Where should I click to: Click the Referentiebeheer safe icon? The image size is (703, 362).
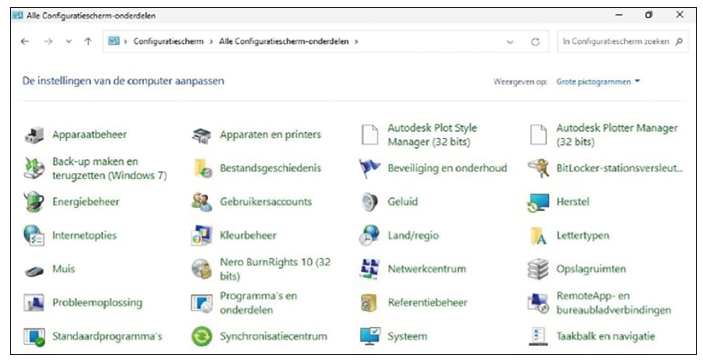coord(369,303)
